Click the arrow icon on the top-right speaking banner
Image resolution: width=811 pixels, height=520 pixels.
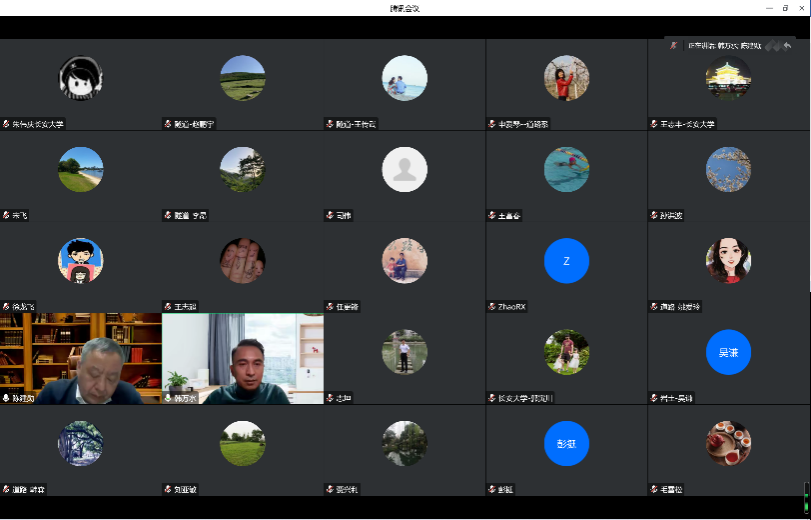[788, 46]
